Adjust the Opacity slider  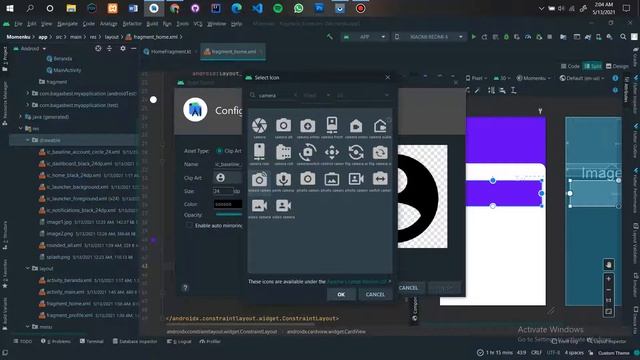[x=229, y=214]
